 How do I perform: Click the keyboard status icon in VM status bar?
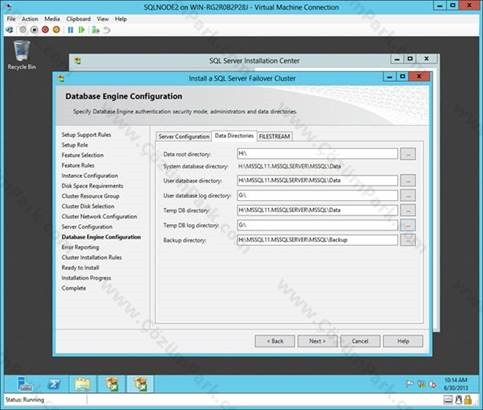click(448, 399)
